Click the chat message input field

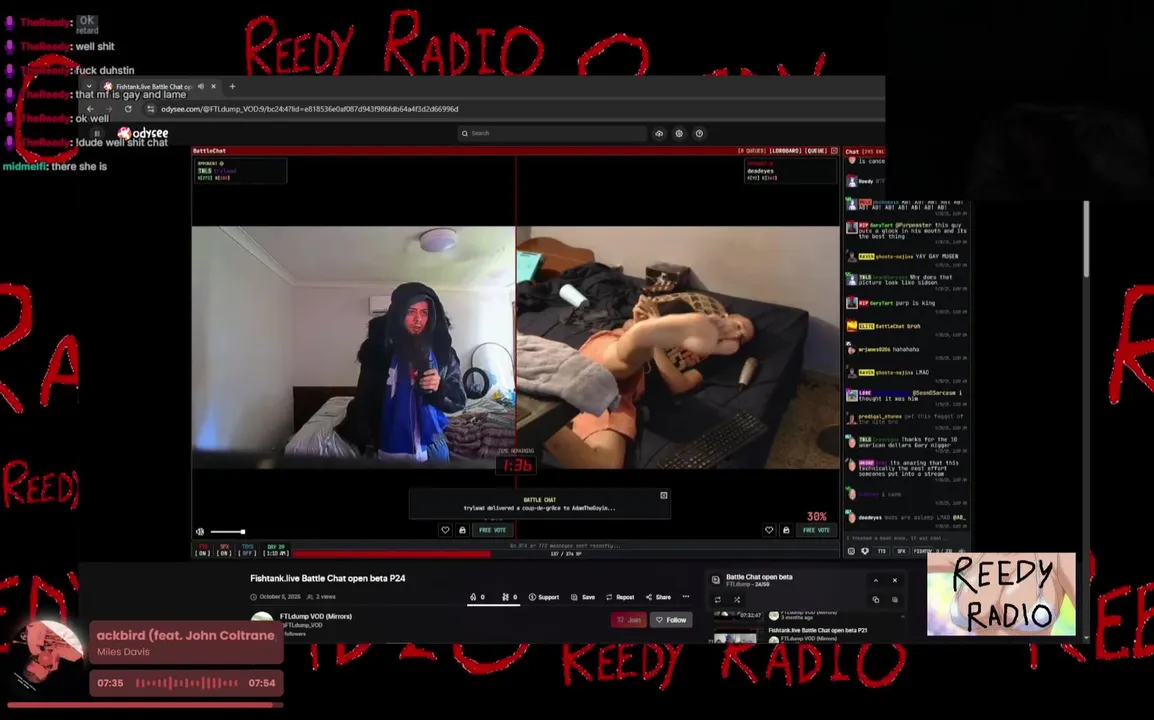point(907,538)
